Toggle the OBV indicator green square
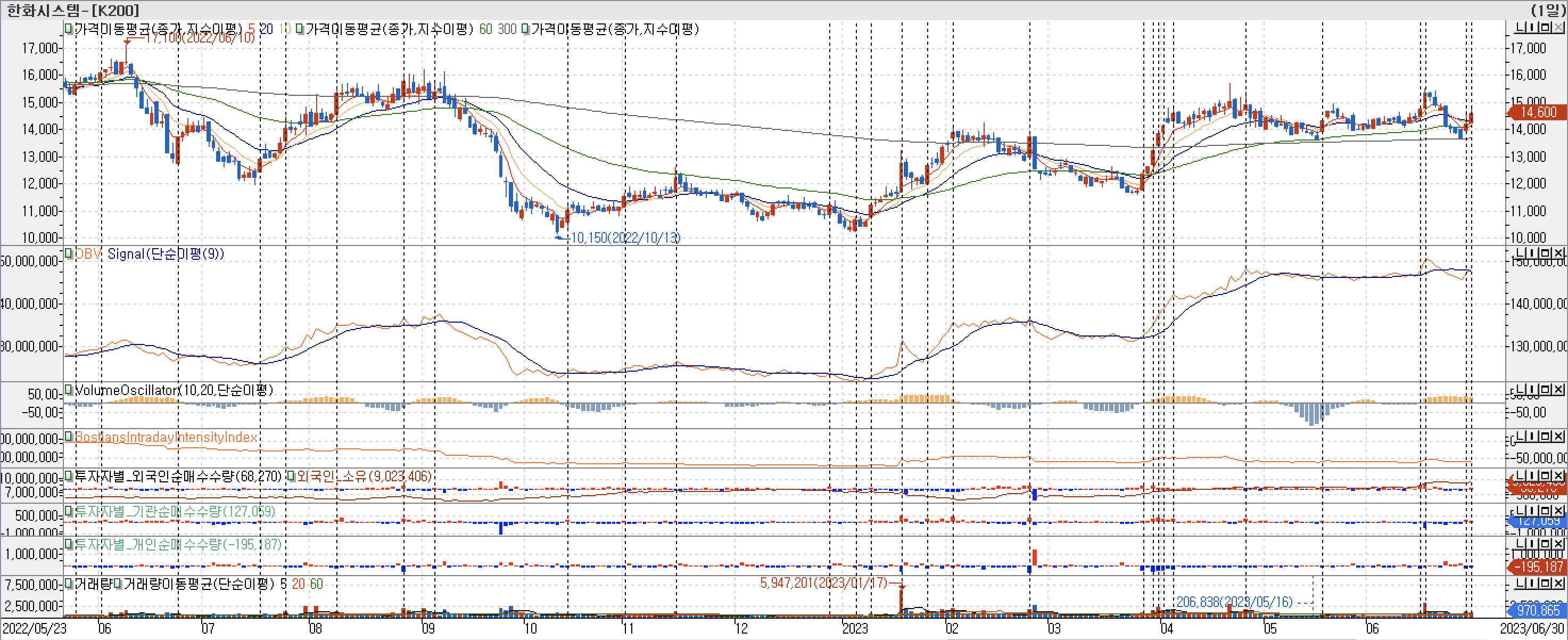 [x=69, y=253]
